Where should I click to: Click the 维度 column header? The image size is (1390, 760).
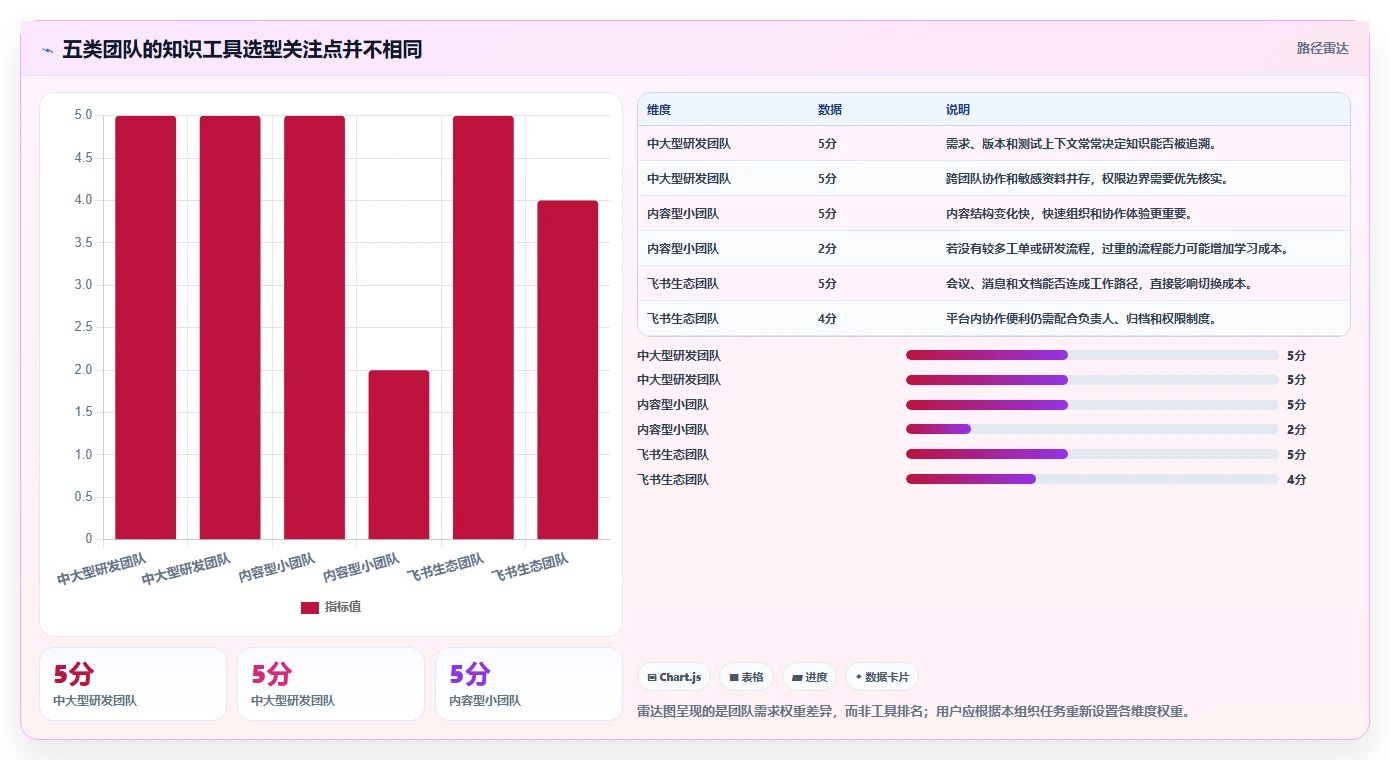[659, 109]
